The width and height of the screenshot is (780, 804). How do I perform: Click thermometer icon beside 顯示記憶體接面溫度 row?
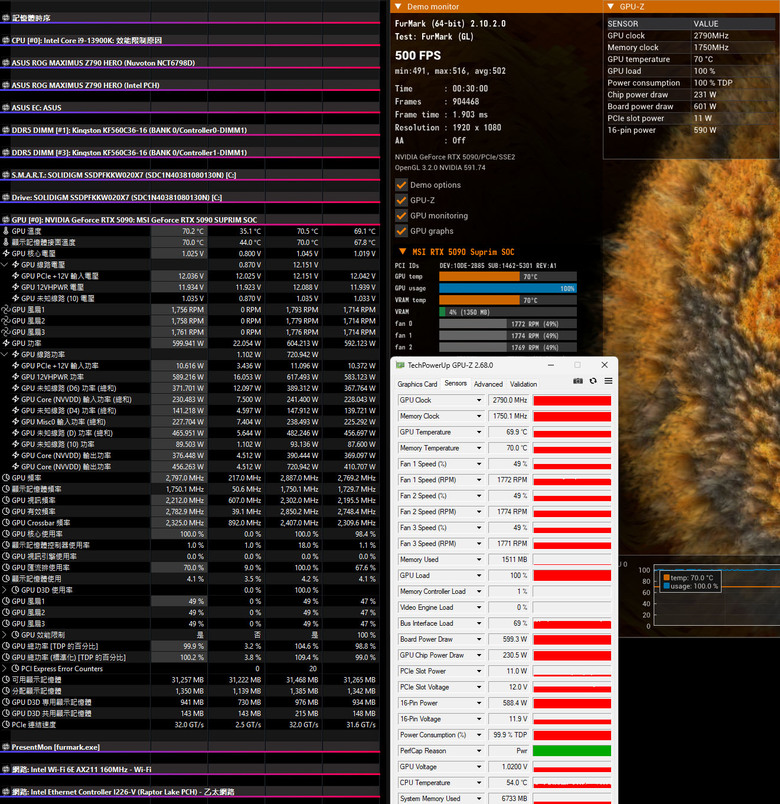(x=6, y=243)
